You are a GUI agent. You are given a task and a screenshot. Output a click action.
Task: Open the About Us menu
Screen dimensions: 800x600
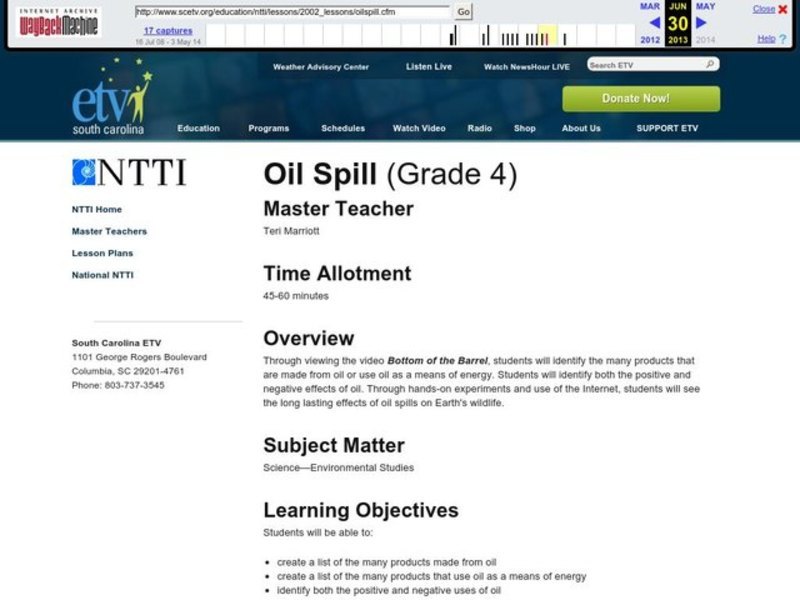coord(580,128)
